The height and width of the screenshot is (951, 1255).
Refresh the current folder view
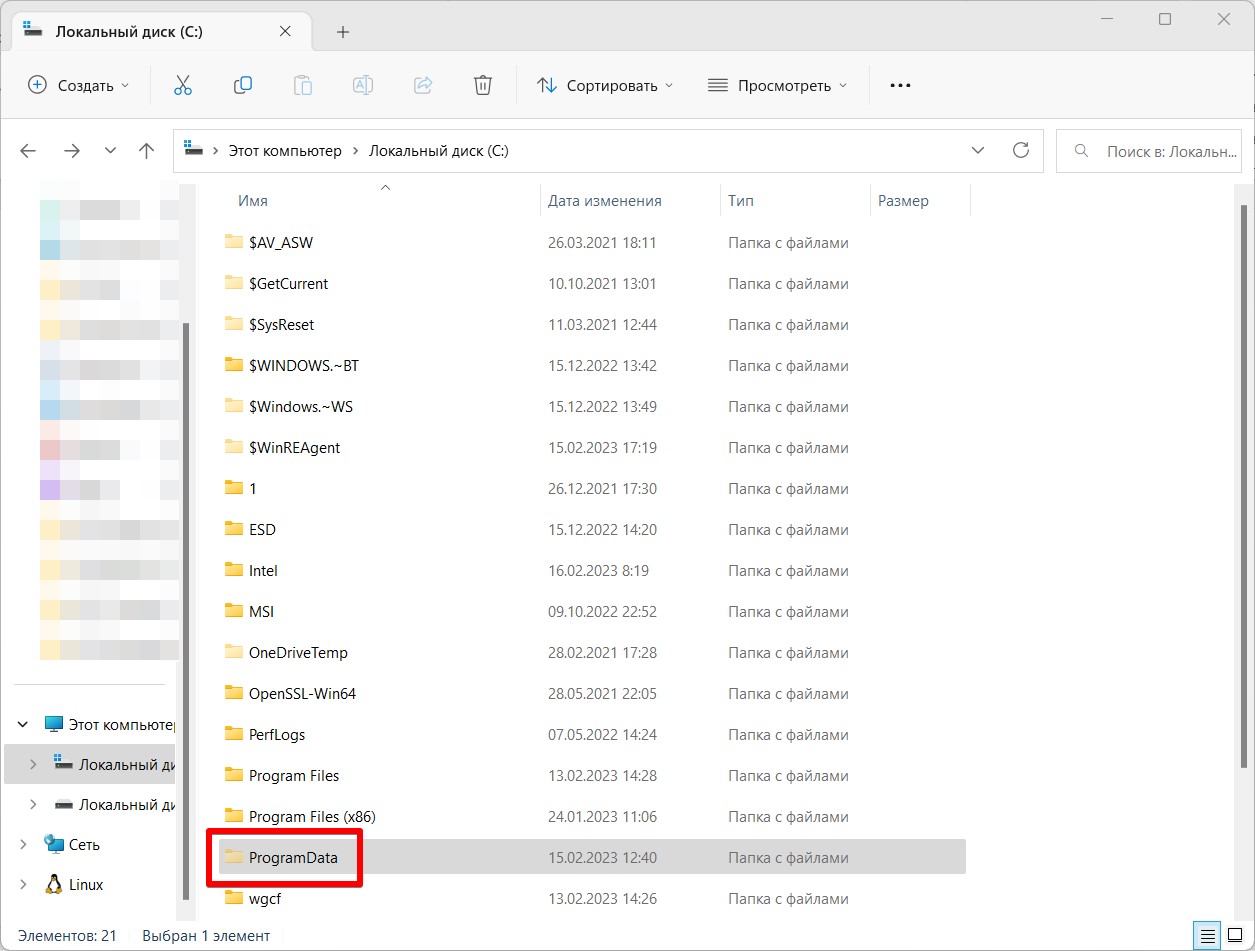point(1021,150)
